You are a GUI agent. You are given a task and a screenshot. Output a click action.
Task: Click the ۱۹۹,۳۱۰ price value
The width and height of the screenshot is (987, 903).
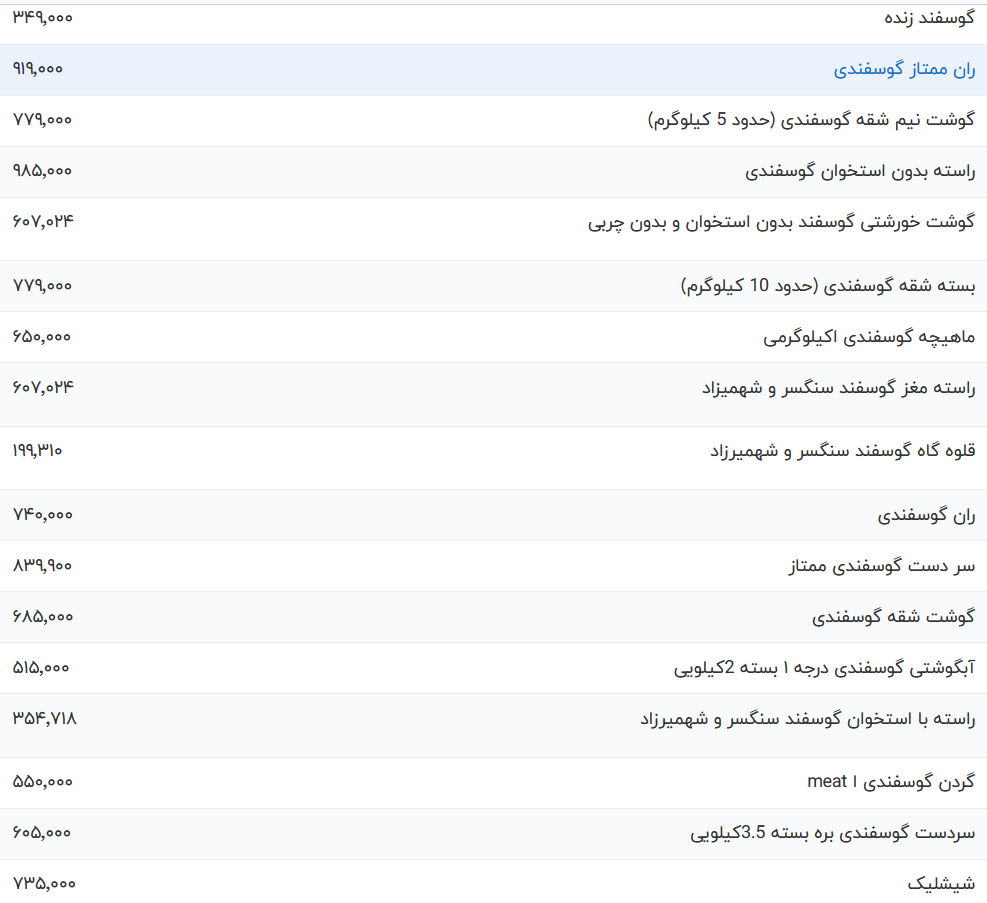37,451
